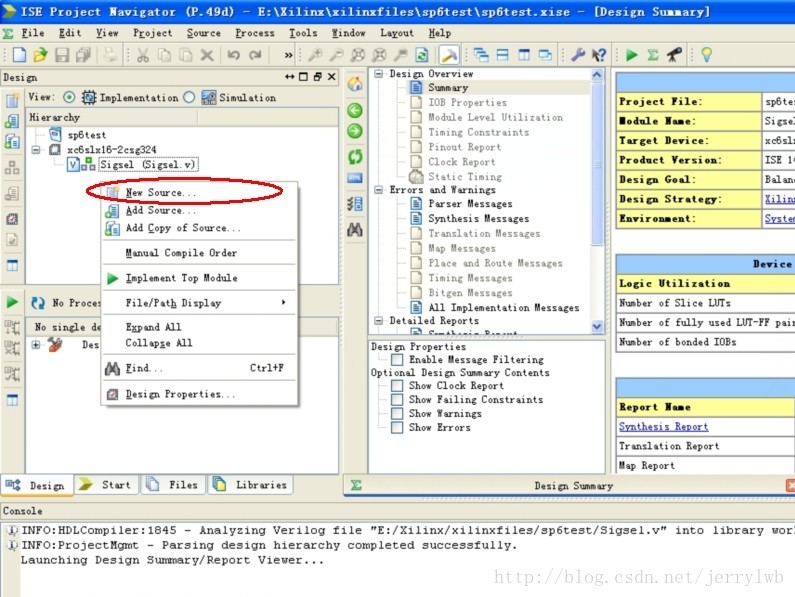Viewport: 795px width, 597px height.
Task: Select Implement Top Module menu entry
Action: 199,278
